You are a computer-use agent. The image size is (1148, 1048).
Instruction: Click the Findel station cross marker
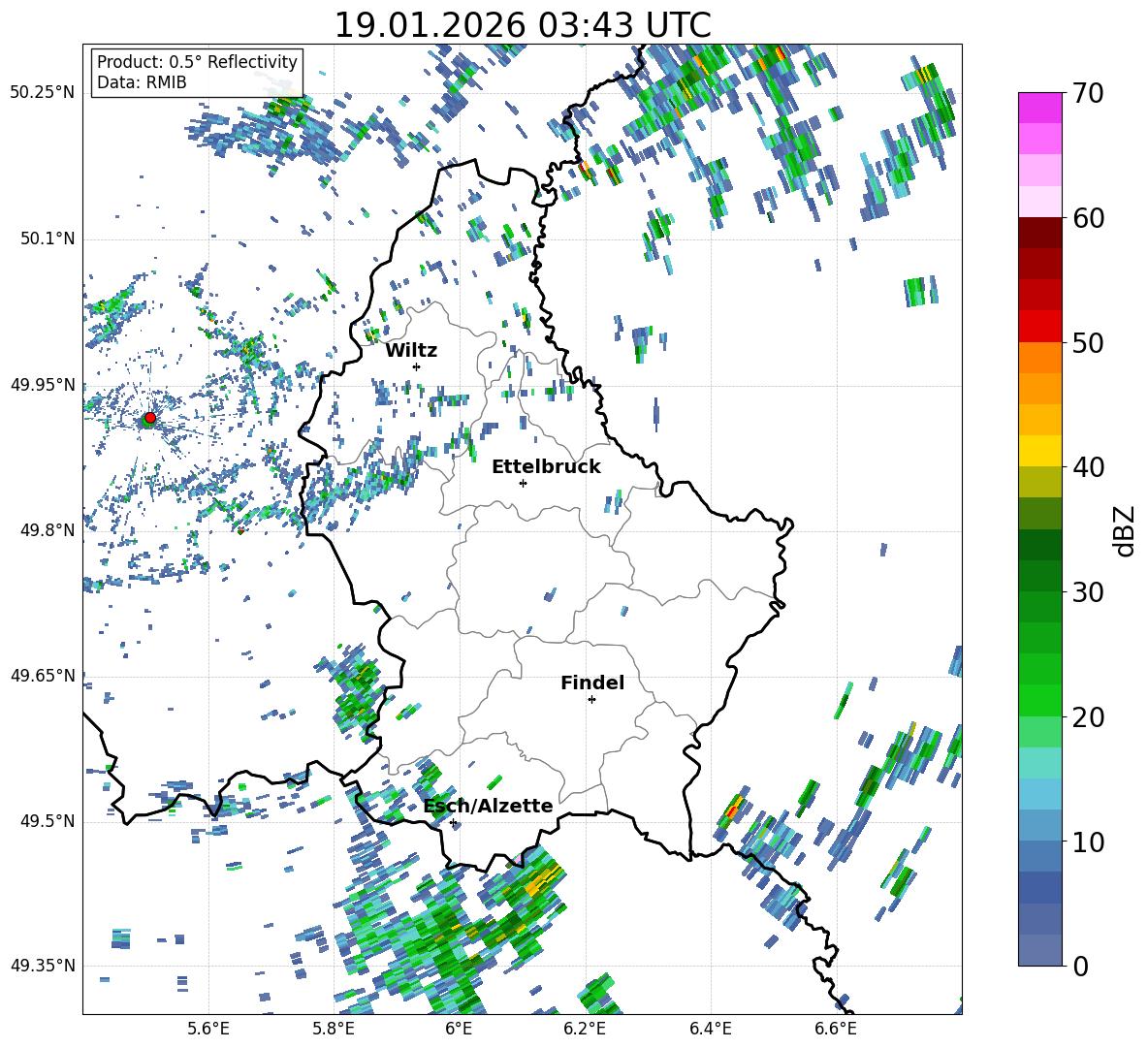click(591, 700)
